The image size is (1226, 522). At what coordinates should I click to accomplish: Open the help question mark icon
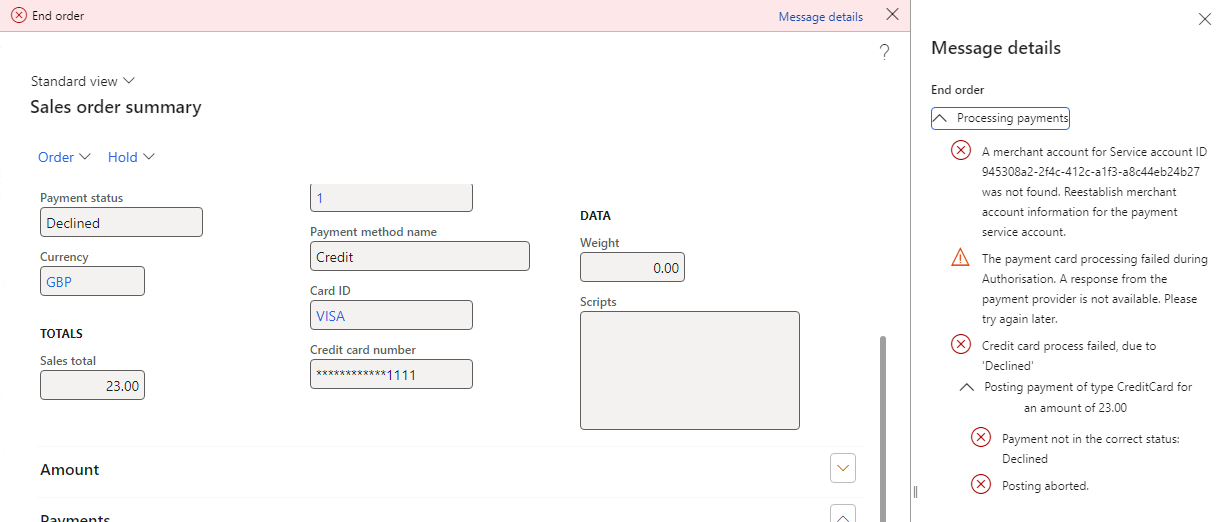click(x=884, y=53)
